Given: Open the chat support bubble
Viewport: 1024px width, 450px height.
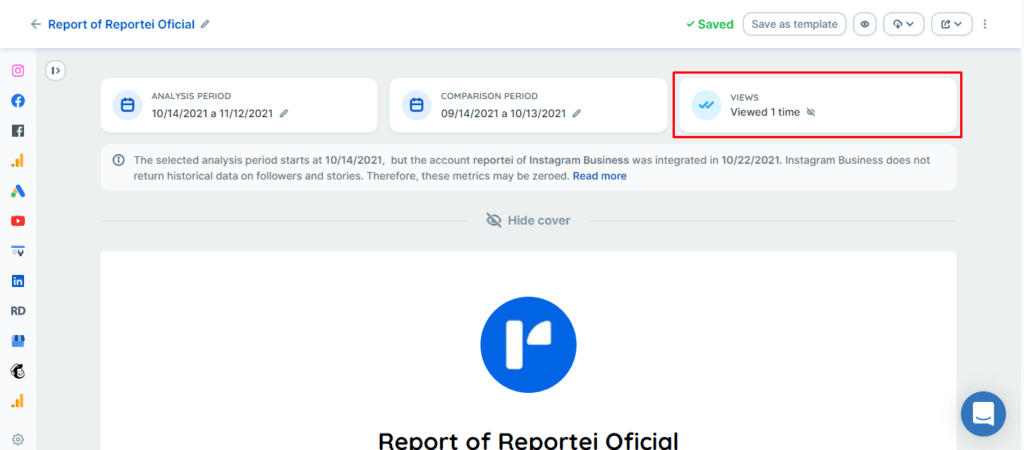Looking at the screenshot, I should pyautogui.click(x=983, y=414).
